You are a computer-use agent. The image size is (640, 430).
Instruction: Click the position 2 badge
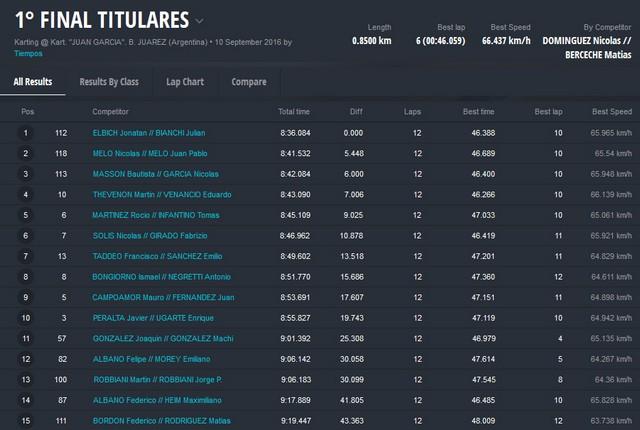pos(26,153)
